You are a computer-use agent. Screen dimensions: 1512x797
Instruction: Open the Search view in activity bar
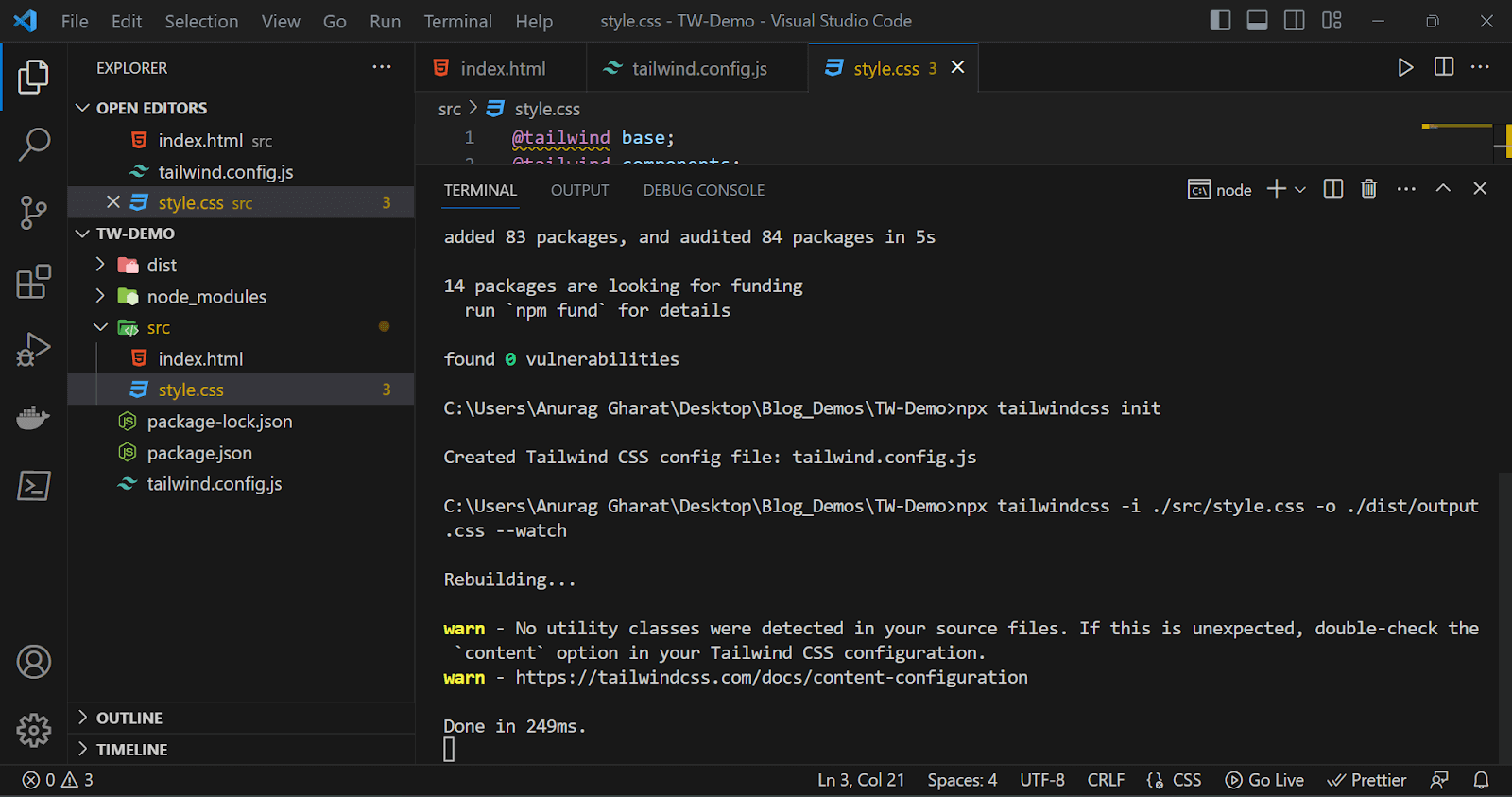33,145
